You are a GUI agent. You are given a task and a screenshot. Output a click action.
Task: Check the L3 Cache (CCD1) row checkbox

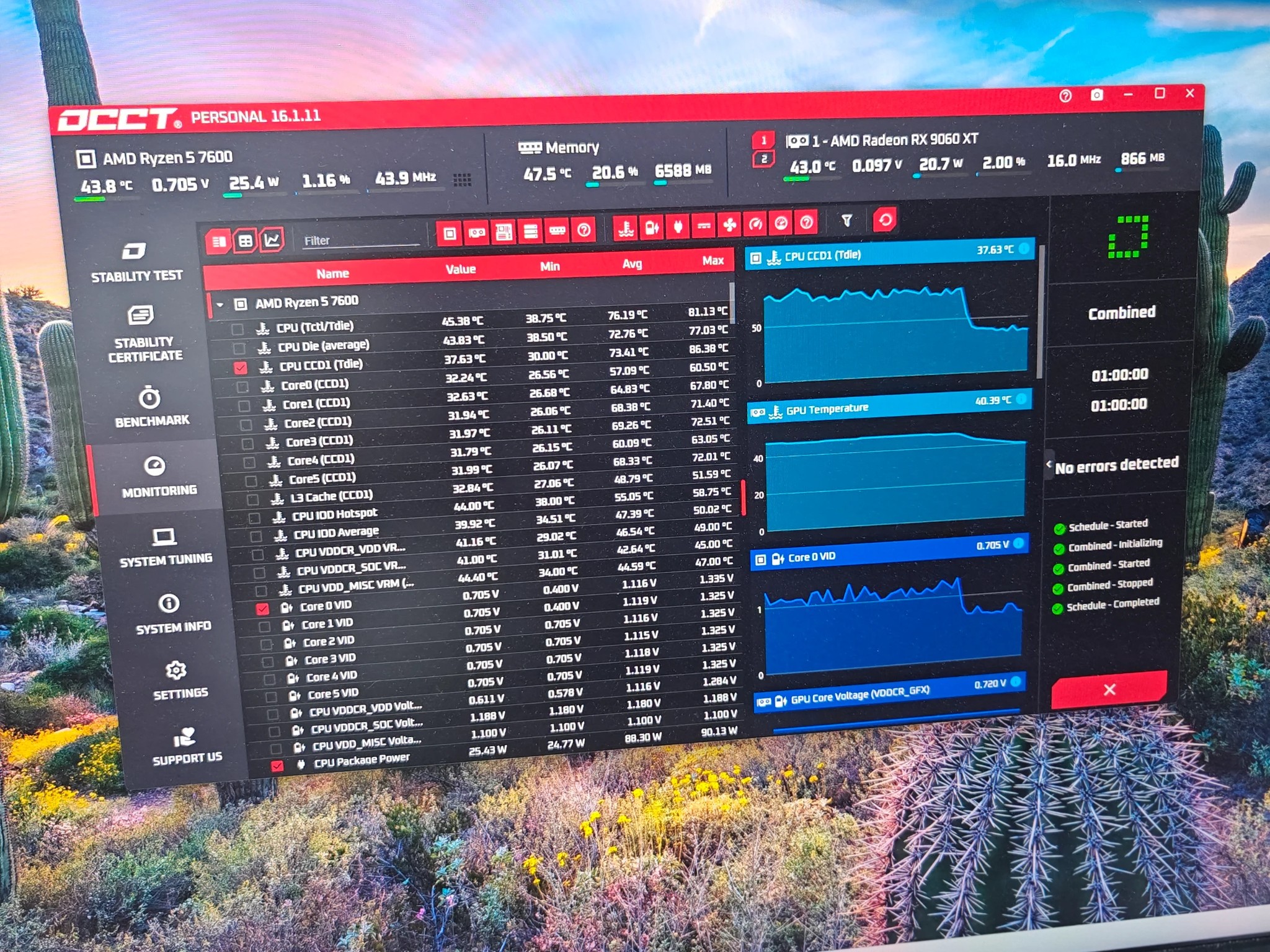(x=253, y=500)
